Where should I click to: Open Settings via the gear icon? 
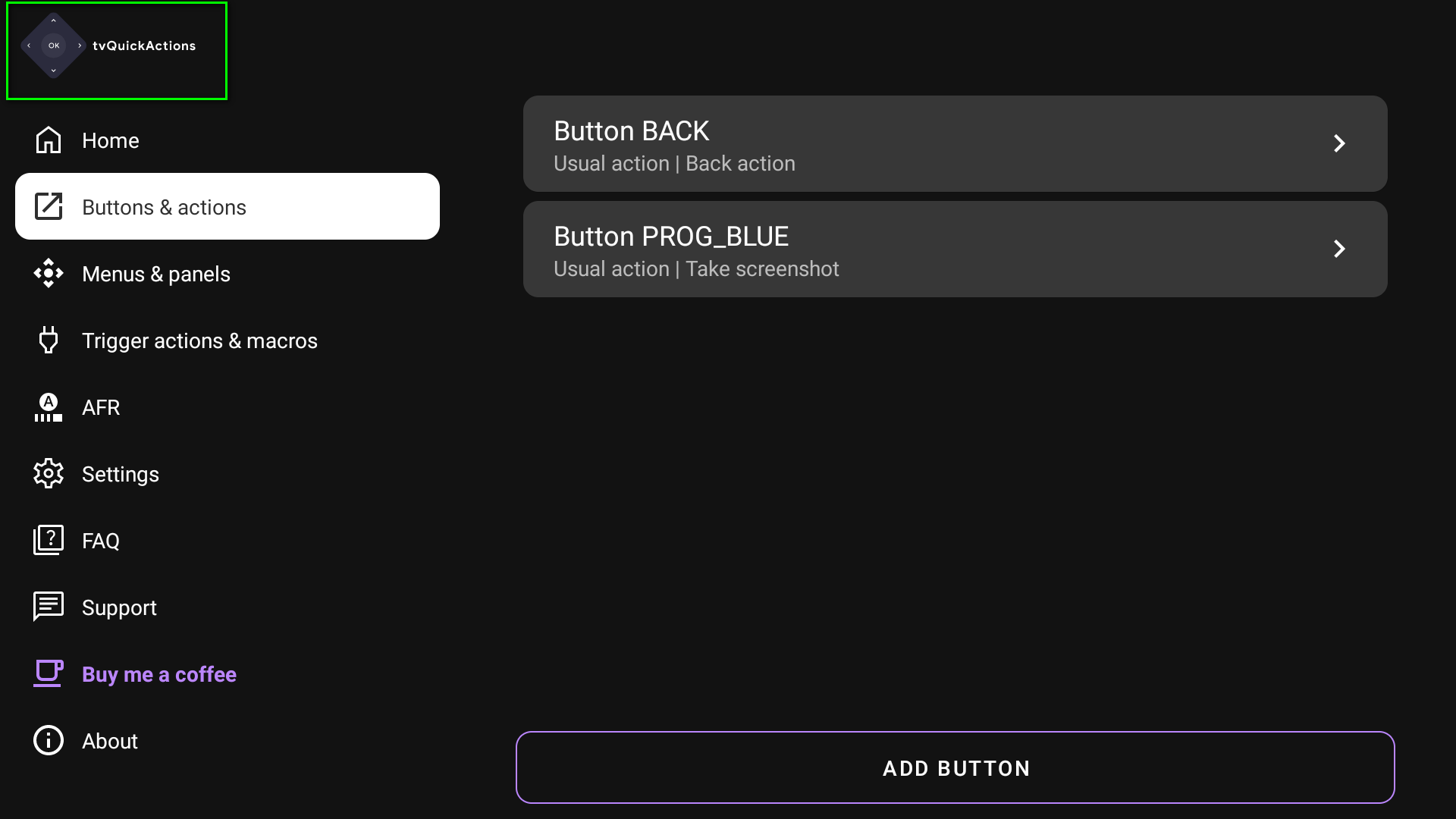tap(49, 473)
